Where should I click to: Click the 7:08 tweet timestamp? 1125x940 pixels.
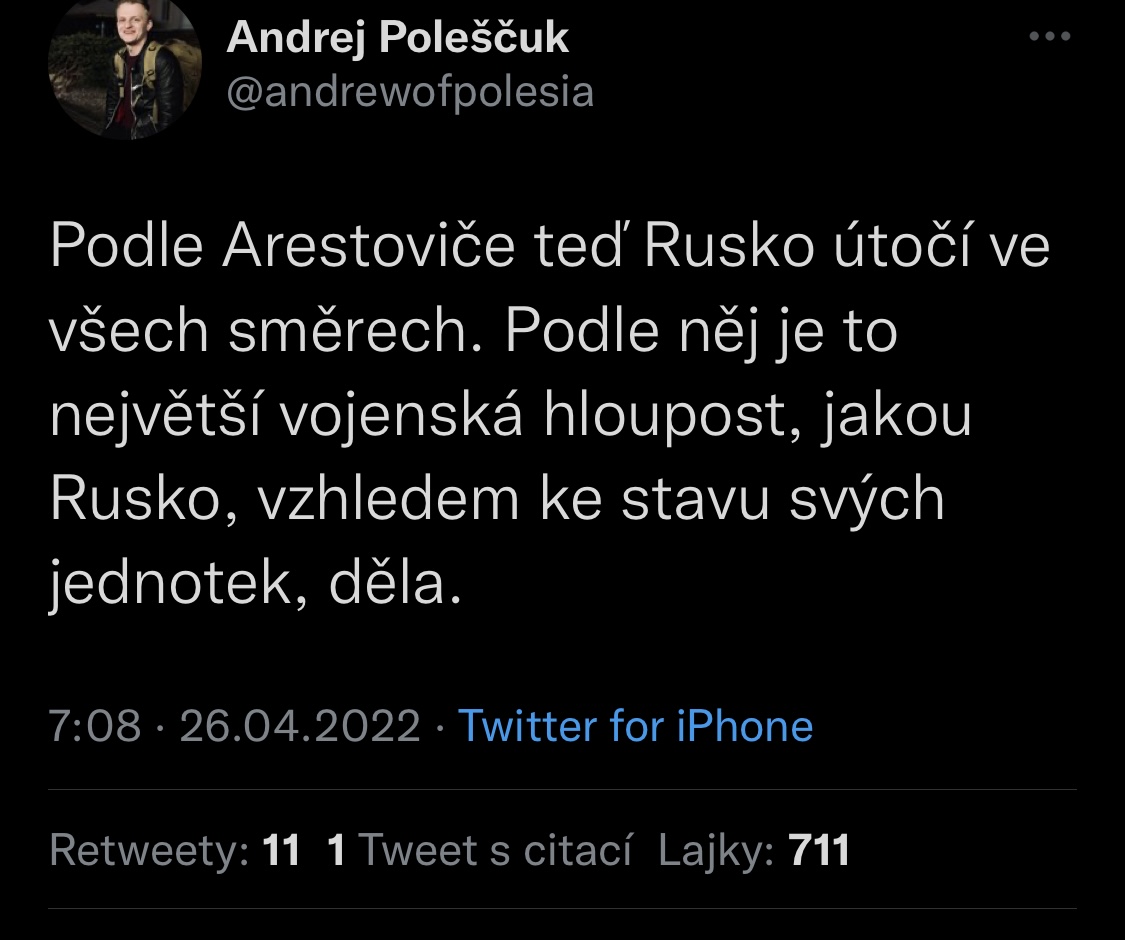pyautogui.click(x=95, y=725)
